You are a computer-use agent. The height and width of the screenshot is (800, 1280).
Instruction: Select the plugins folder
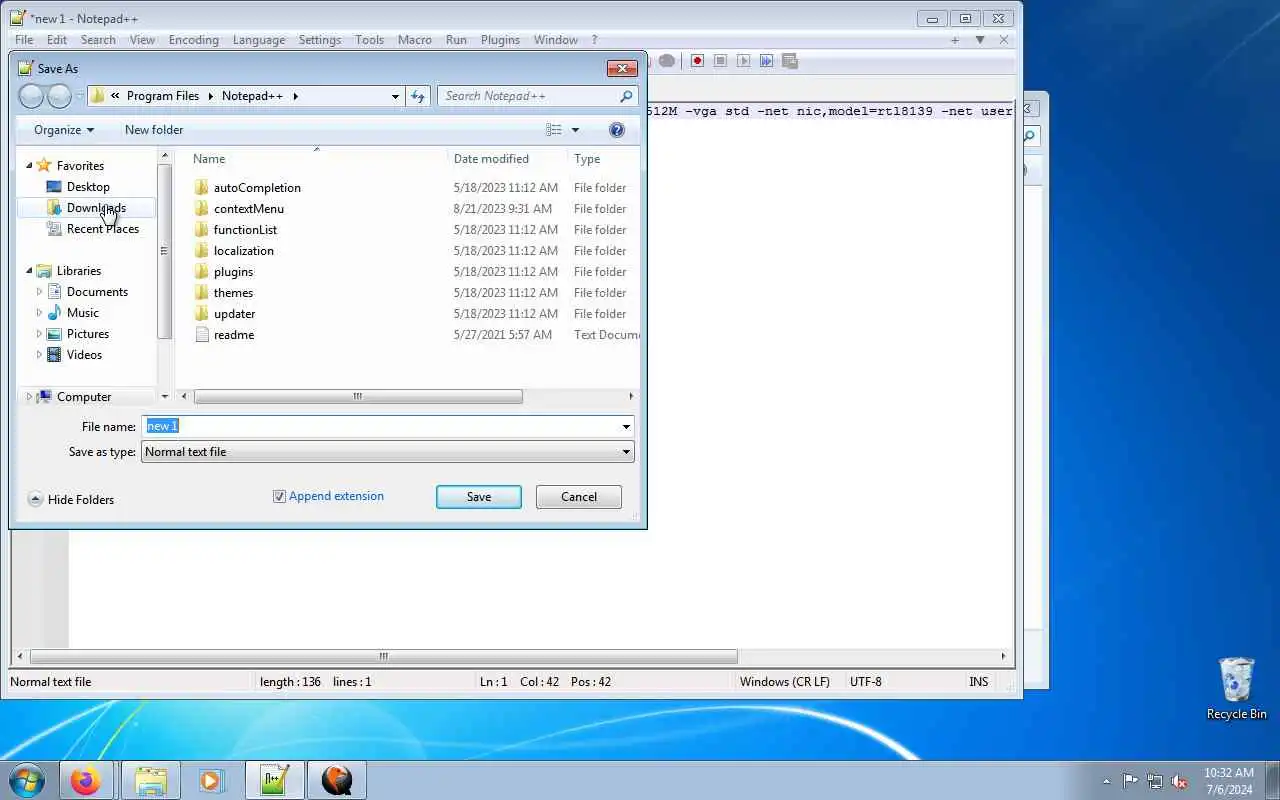233,272
